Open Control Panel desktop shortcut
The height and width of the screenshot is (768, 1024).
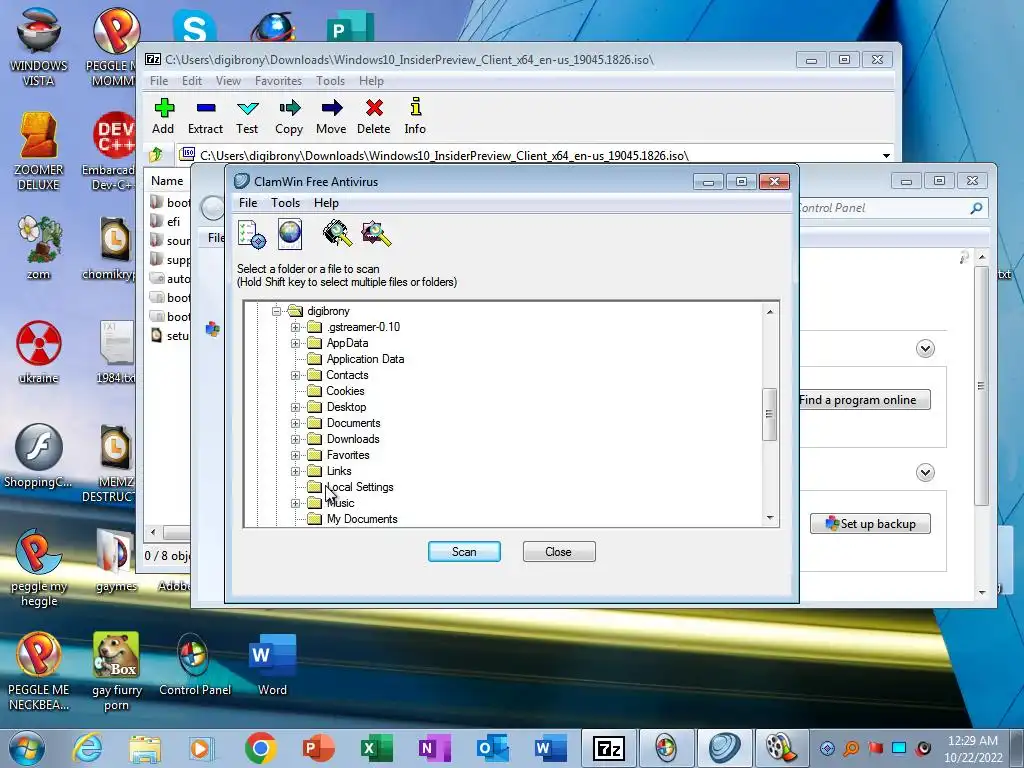click(x=194, y=665)
